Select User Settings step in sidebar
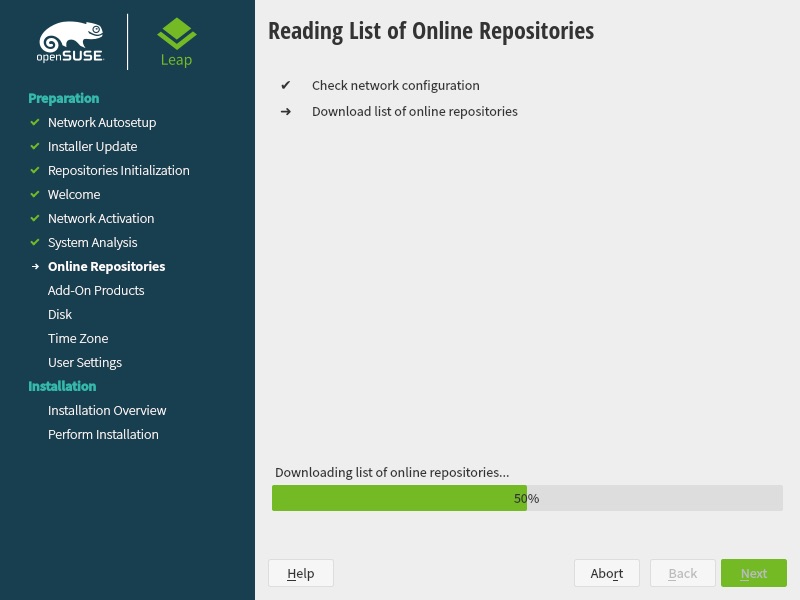The height and width of the screenshot is (600, 800). point(85,362)
